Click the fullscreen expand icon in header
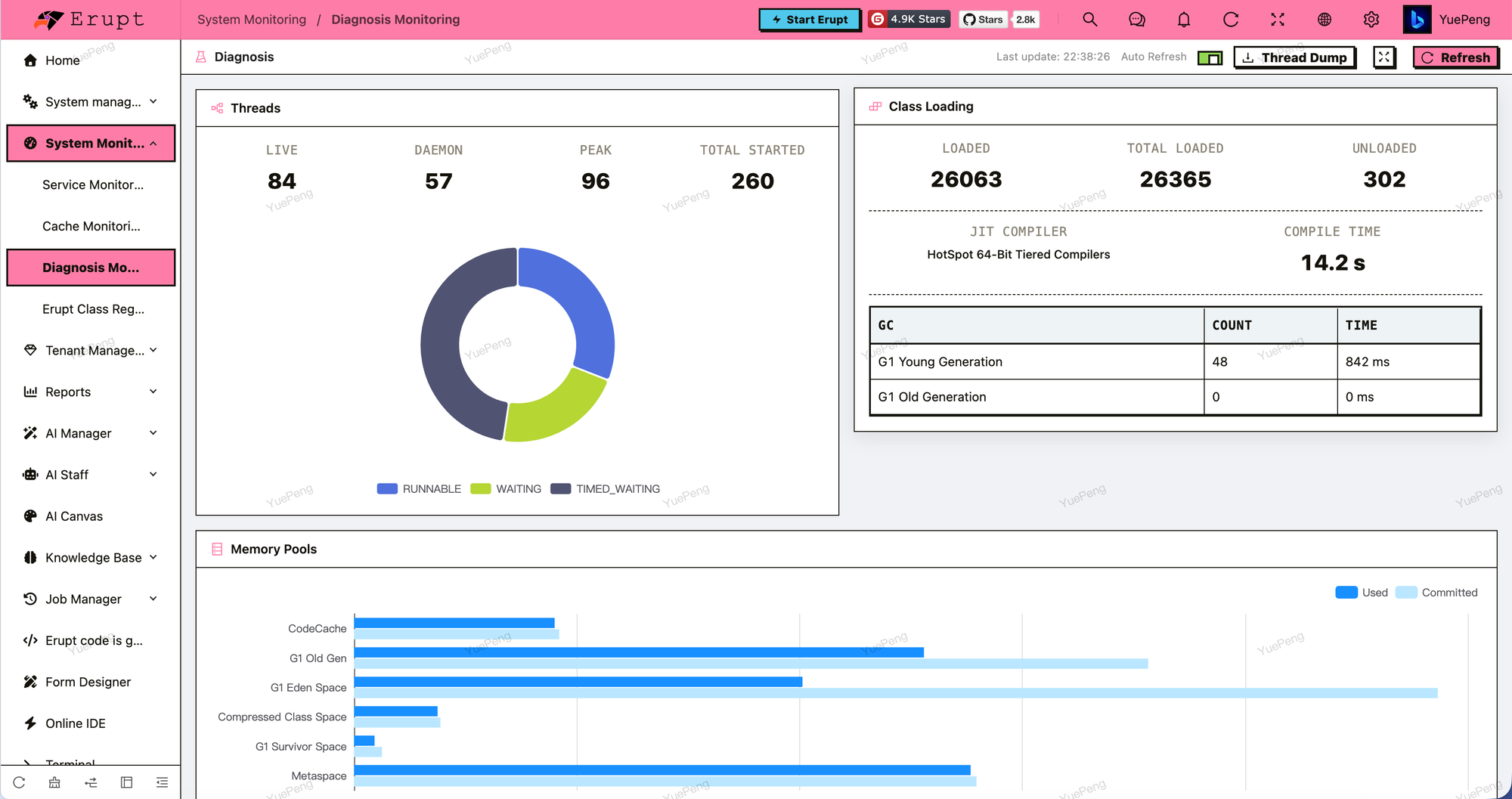Image resolution: width=1512 pixels, height=799 pixels. [x=1278, y=20]
